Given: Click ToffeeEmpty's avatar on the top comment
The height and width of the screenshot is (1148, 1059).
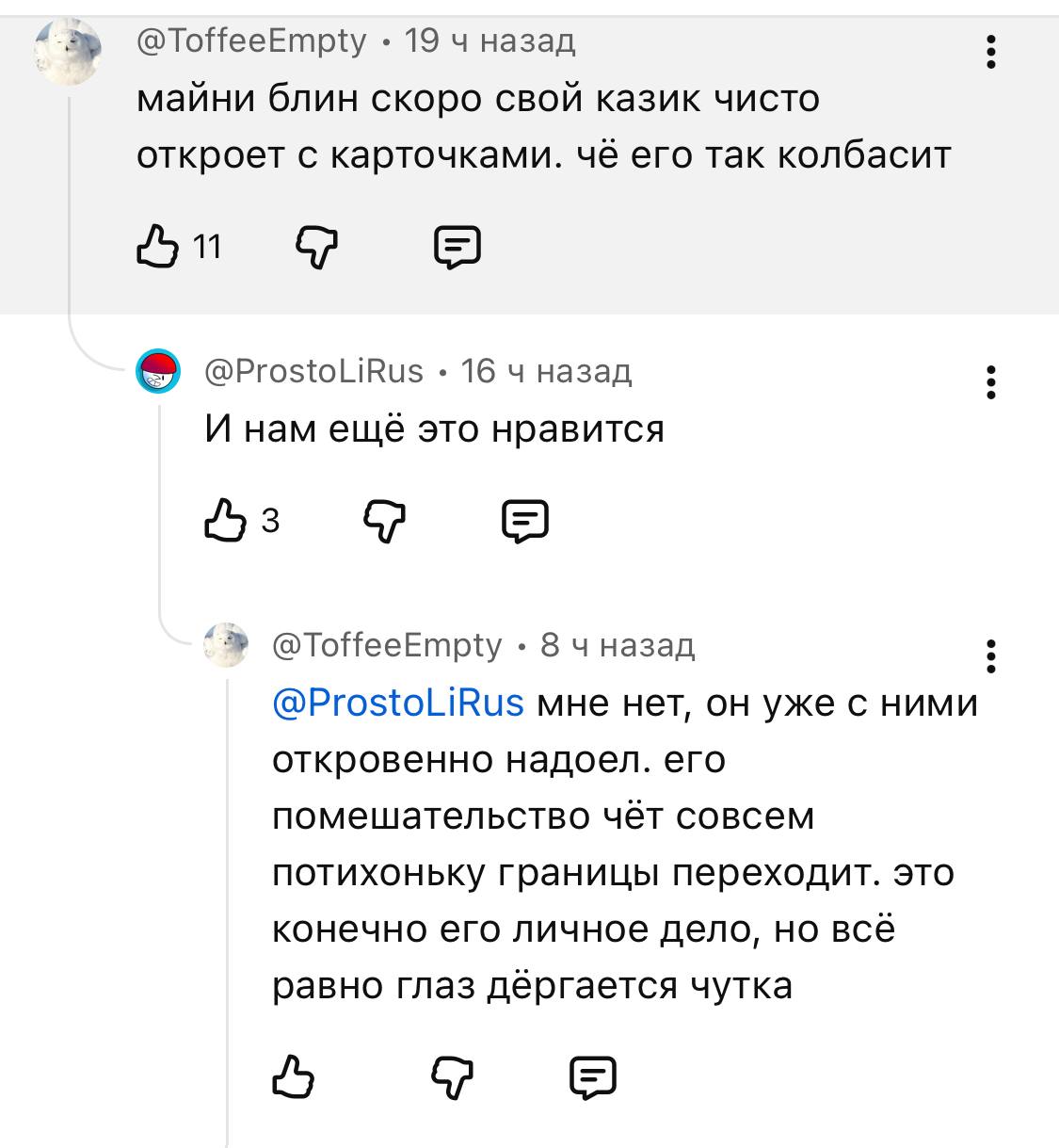Looking at the screenshot, I should coord(69,52).
